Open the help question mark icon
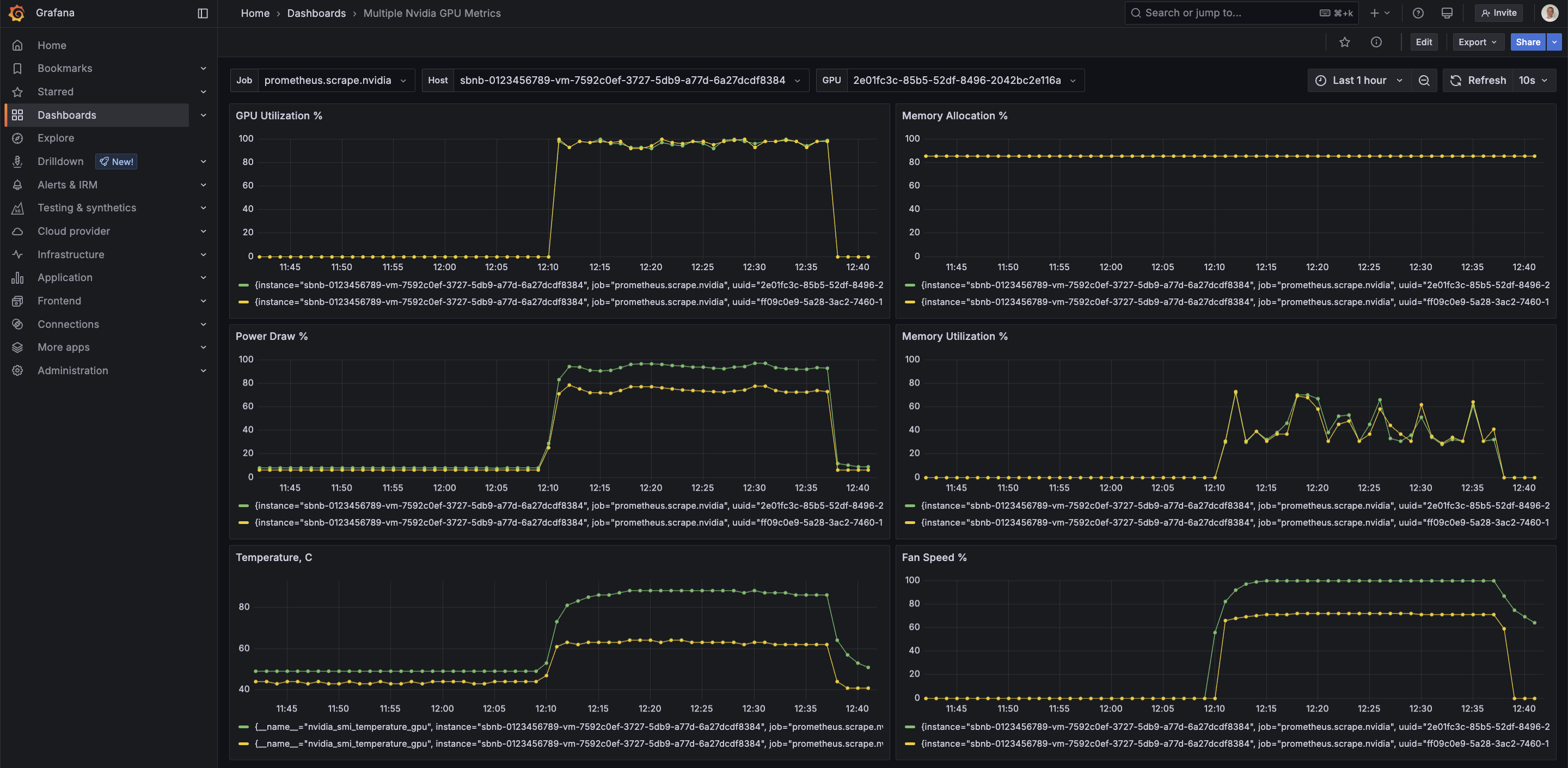Screen dimensions: 1568x768 pos(1418,13)
